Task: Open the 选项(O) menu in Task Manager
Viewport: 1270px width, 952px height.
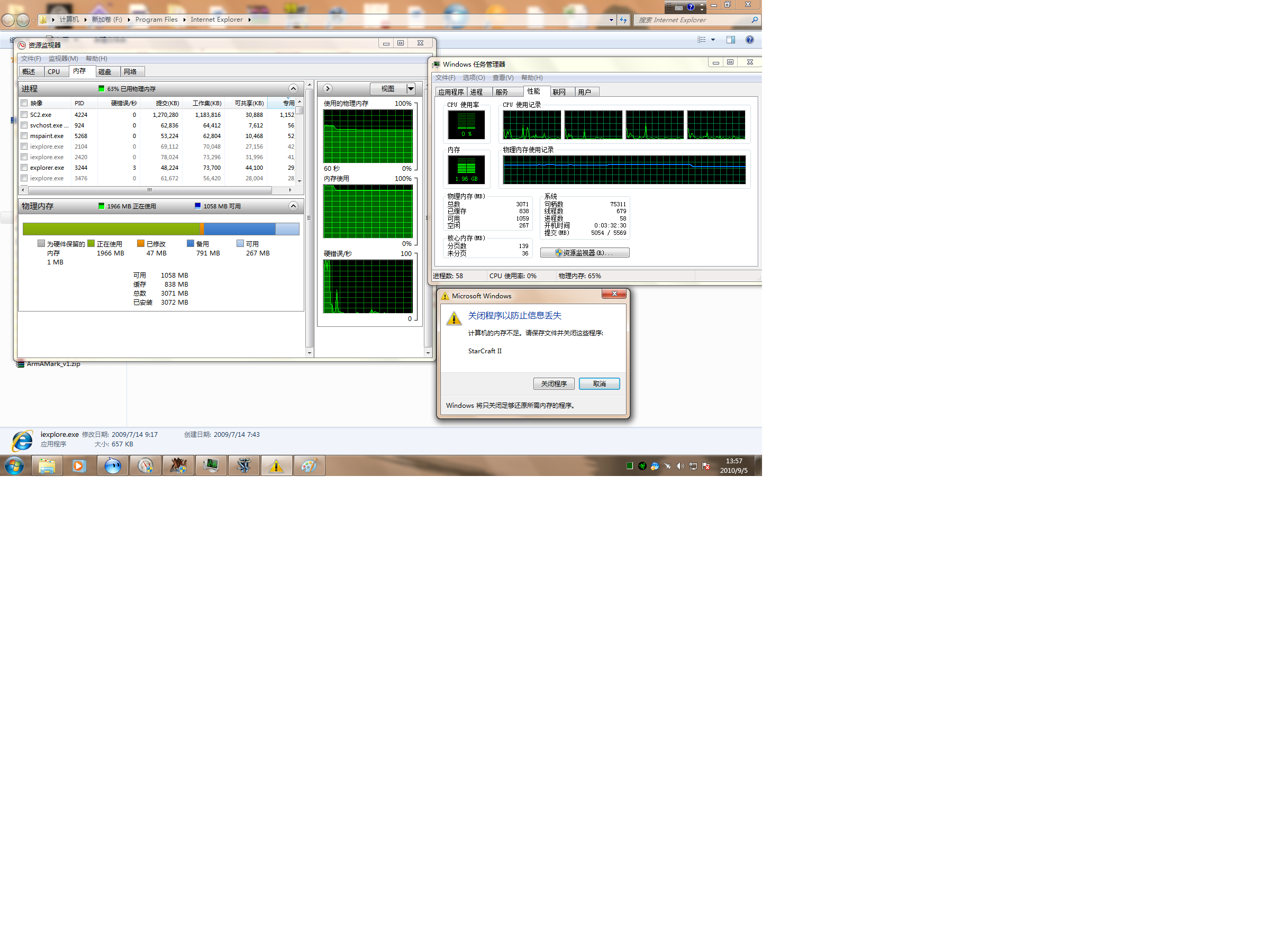Action: [x=474, y=77]
